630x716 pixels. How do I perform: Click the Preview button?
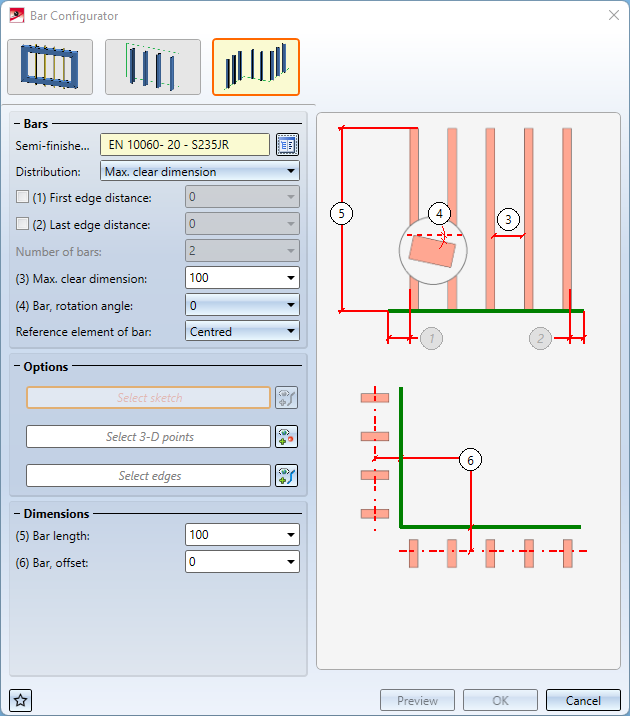coord(417,700)
